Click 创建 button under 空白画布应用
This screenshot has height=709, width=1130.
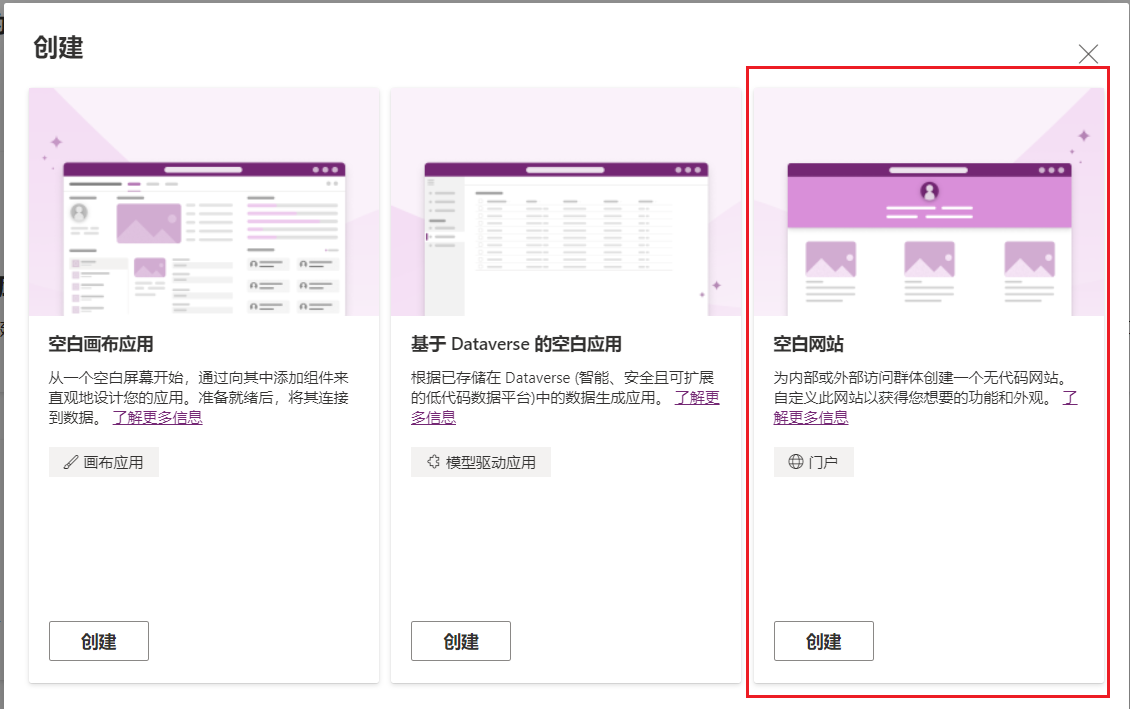99,641
